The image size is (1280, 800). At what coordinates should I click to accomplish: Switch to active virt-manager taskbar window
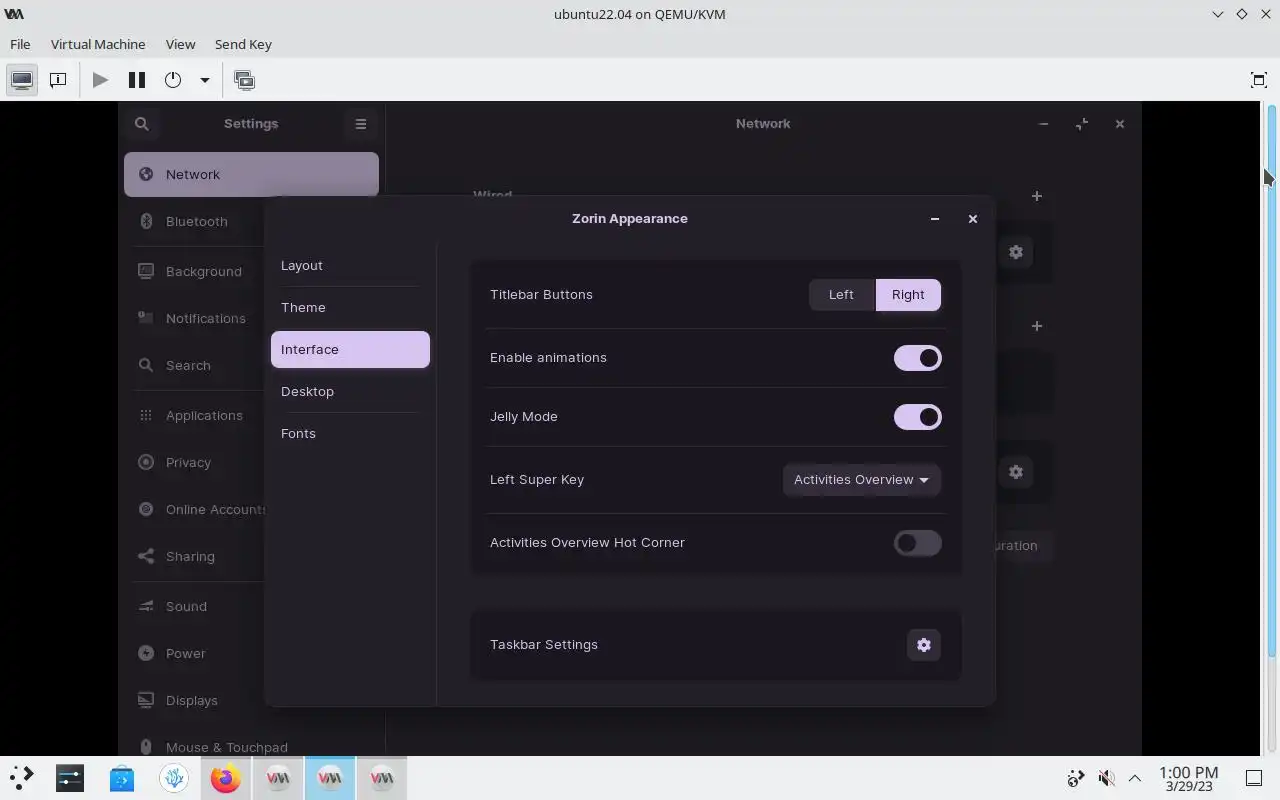tap(330, 778)
